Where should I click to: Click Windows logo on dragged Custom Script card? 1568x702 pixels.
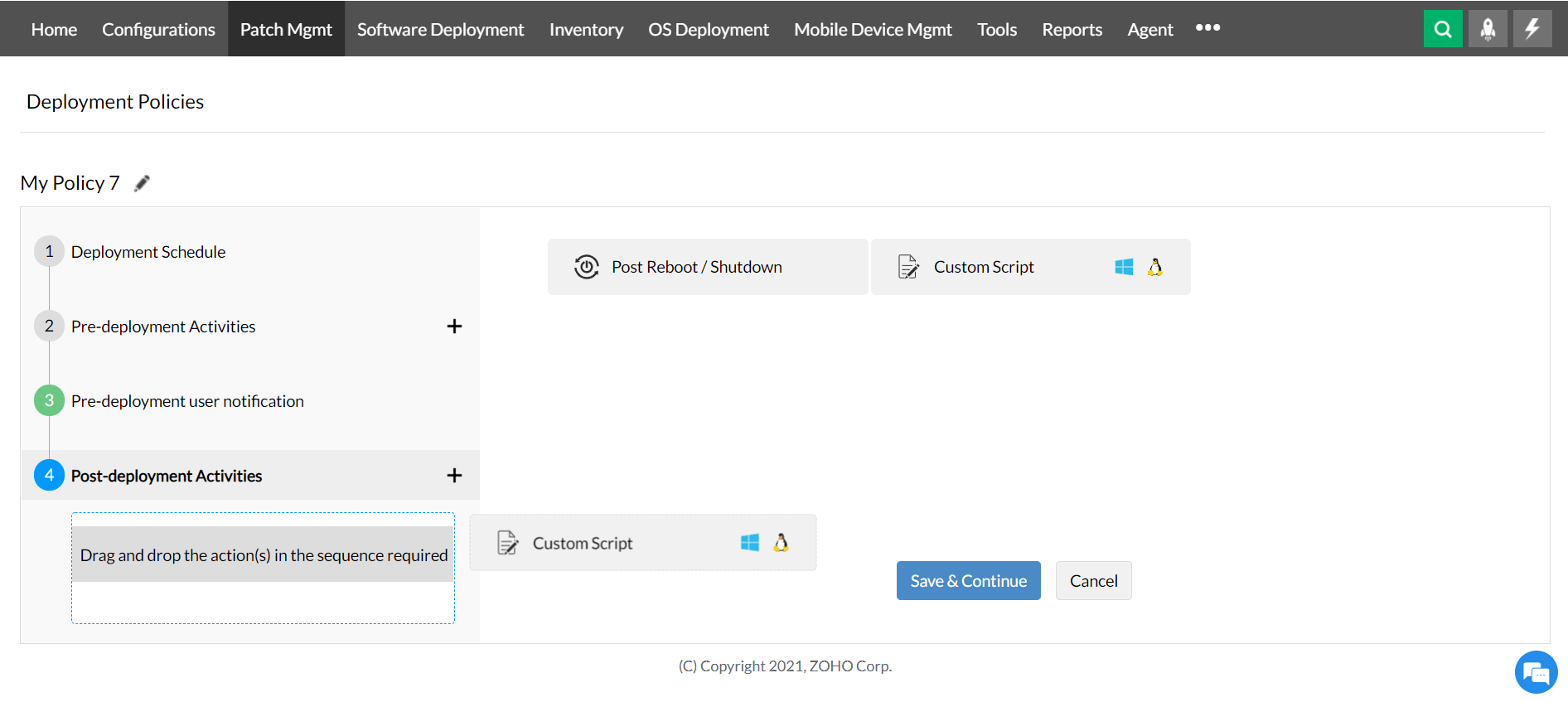tap(750, 543)
